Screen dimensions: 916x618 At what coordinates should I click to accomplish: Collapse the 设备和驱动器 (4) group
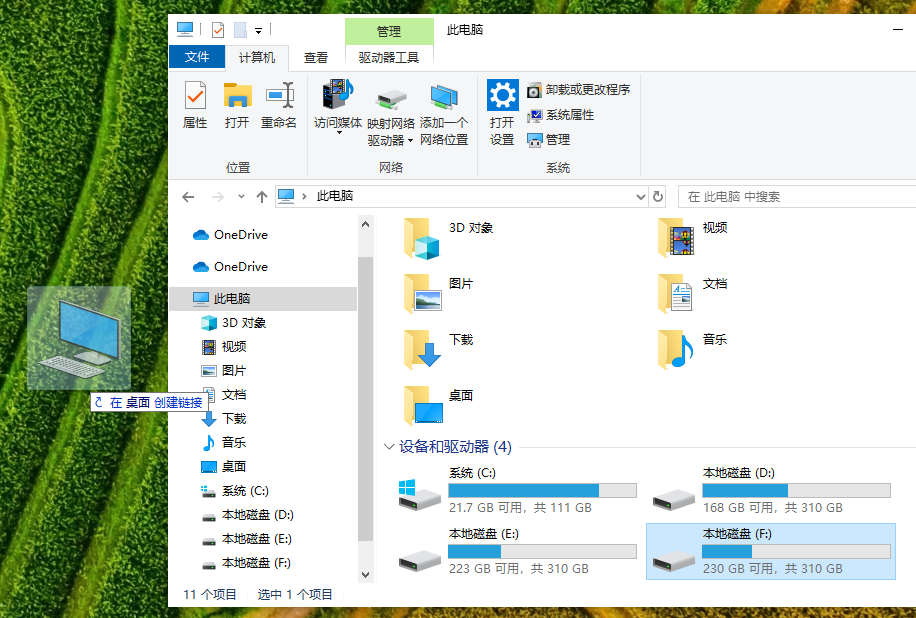pos(389,447)
